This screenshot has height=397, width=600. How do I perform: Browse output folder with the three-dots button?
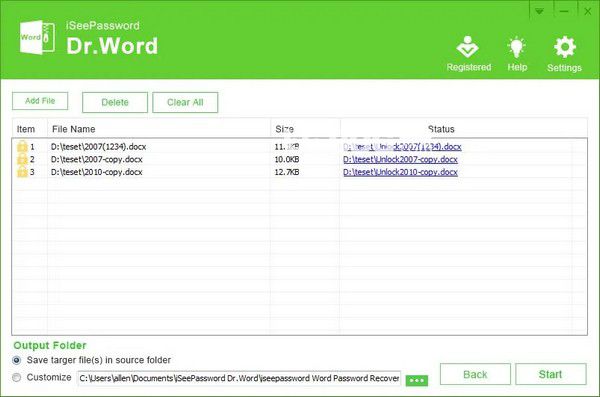click(x=417, y=381)
